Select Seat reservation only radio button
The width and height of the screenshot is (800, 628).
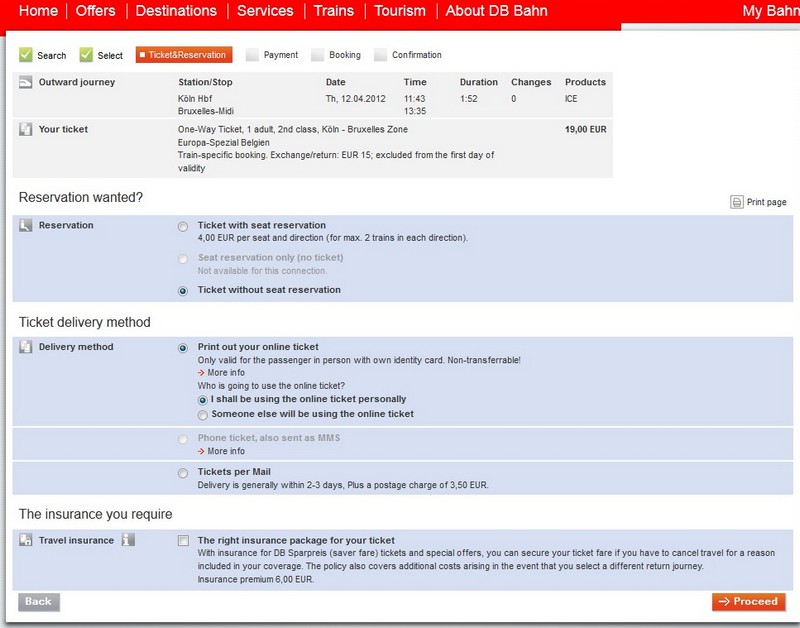183,259
